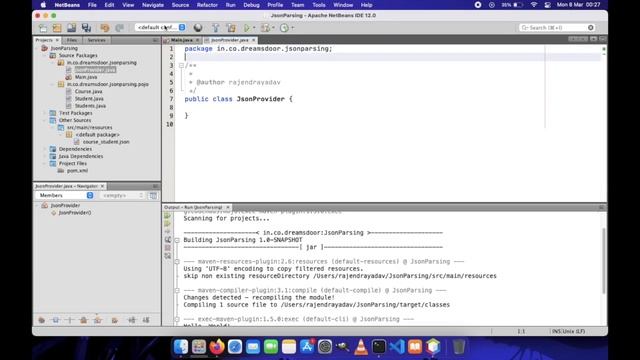Click the Re-run green arrow in Output

point(167,216)
